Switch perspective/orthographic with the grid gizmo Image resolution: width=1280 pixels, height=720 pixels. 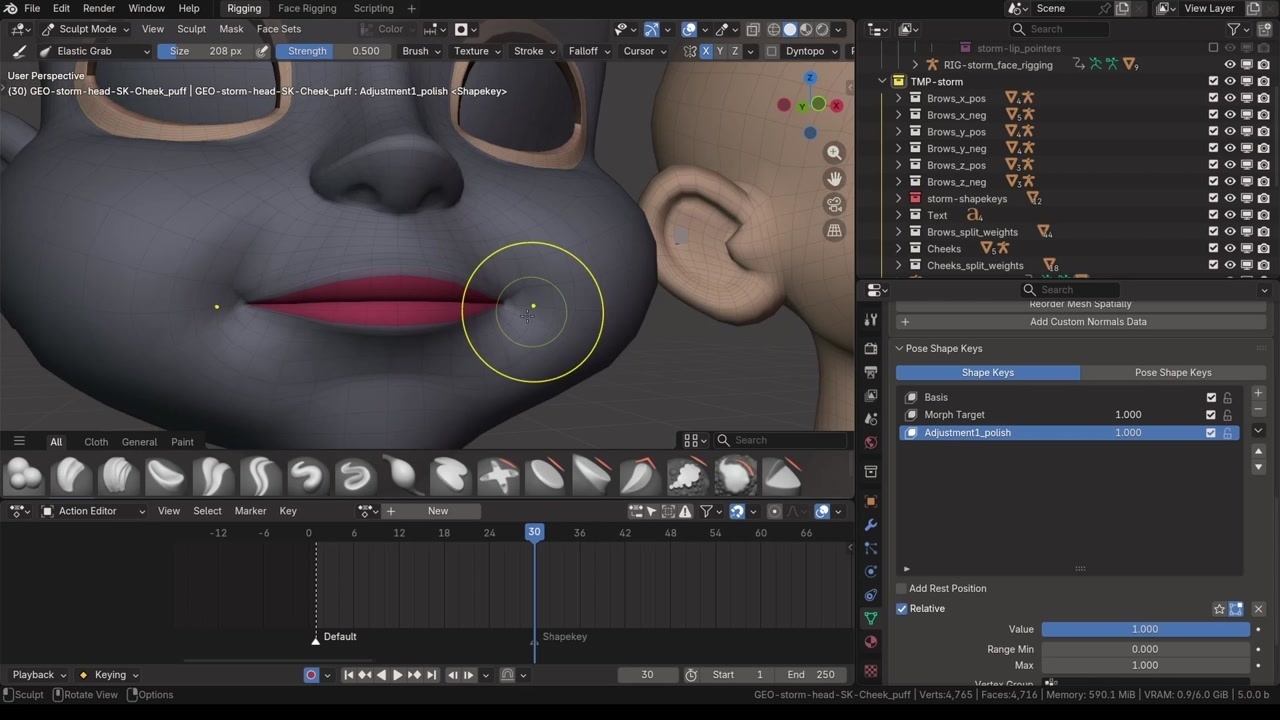(x=834, y=230)
